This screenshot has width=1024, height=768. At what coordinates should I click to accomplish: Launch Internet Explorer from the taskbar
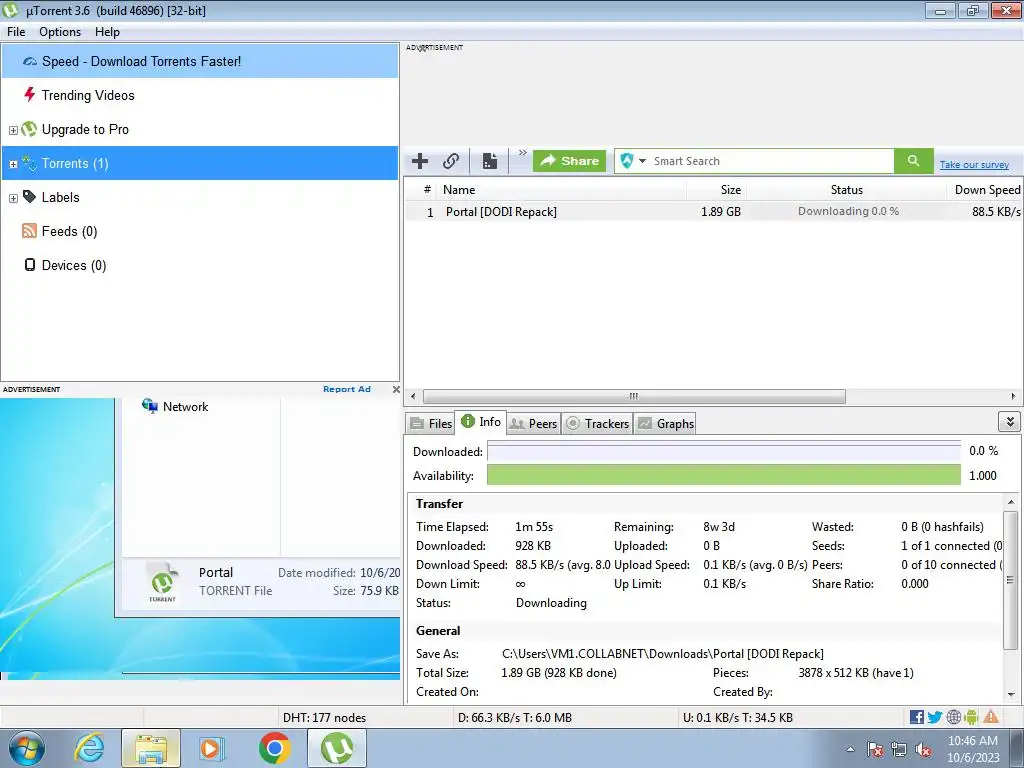[89, 748]
